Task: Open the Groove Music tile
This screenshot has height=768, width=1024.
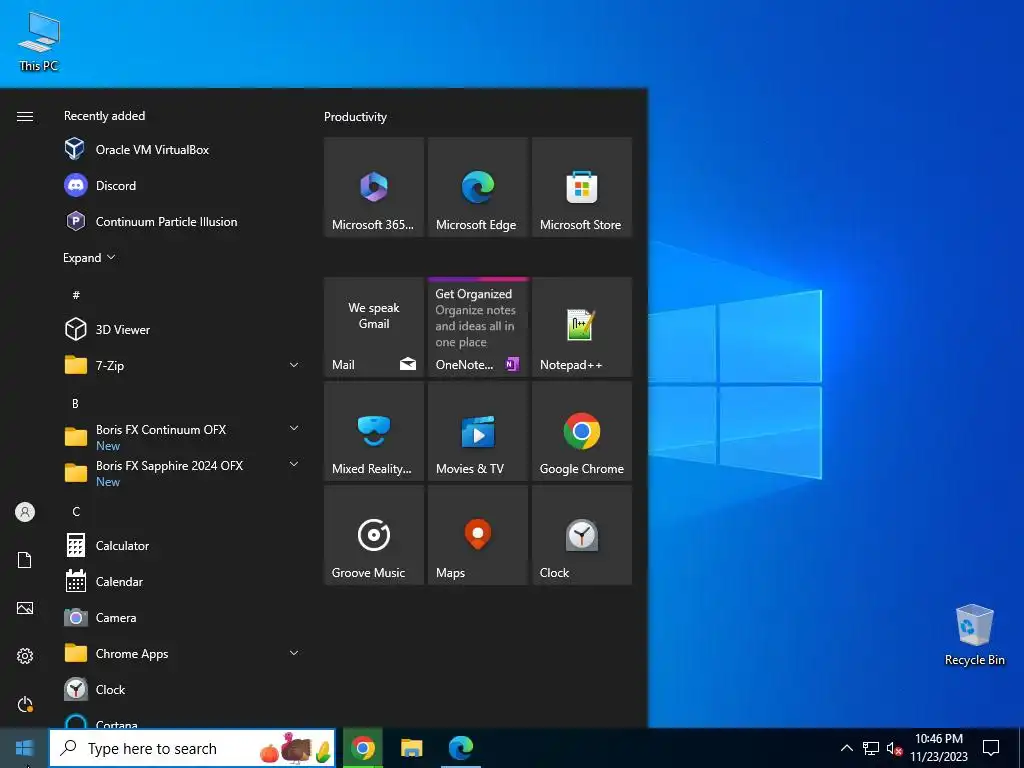Action: (x=374, y=535)
